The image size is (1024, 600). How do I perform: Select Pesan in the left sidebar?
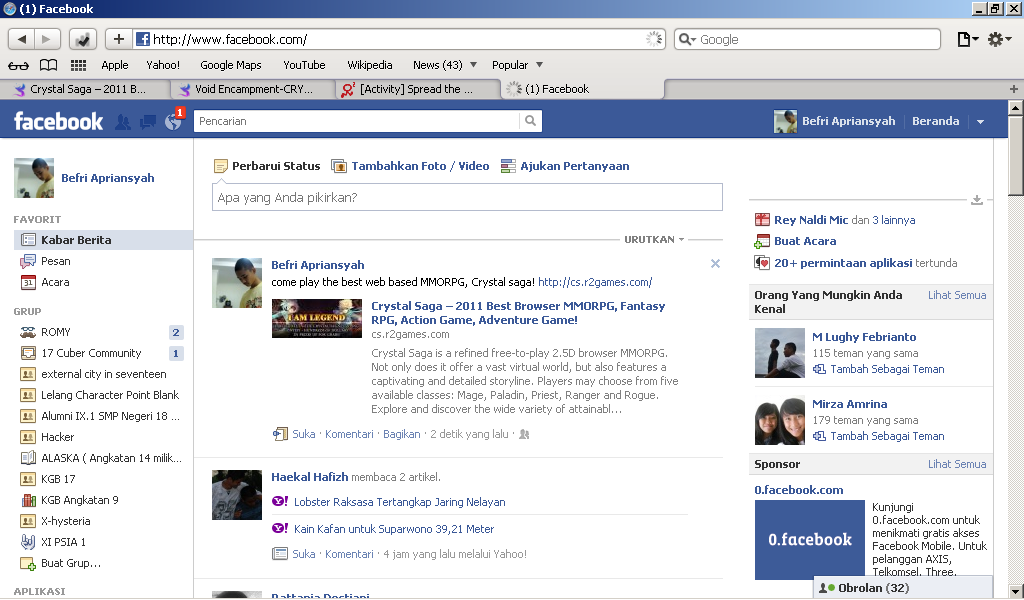pos(56,261)
